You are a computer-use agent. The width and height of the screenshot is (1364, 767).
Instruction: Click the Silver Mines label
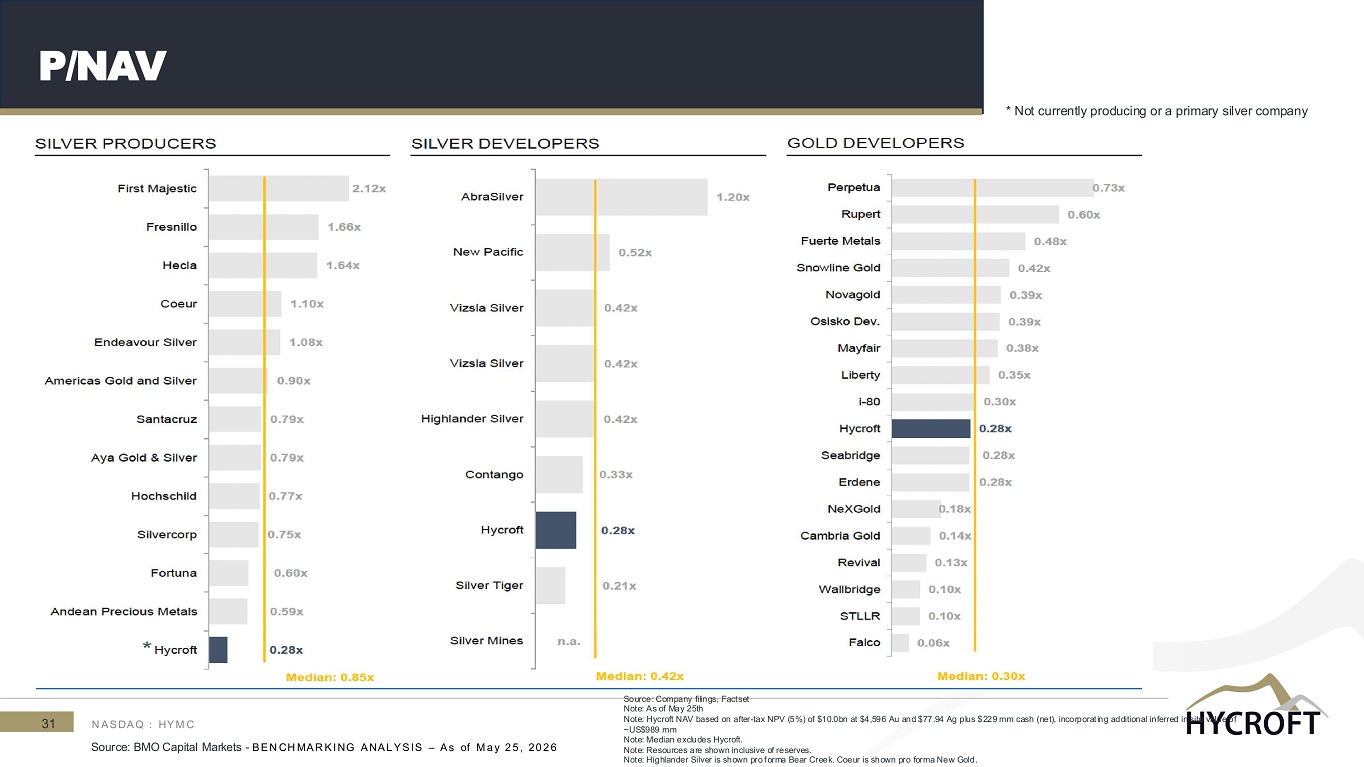486,641
